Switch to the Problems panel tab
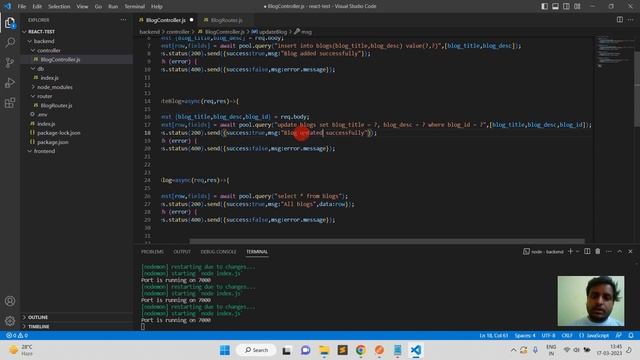 coord(152,251)
